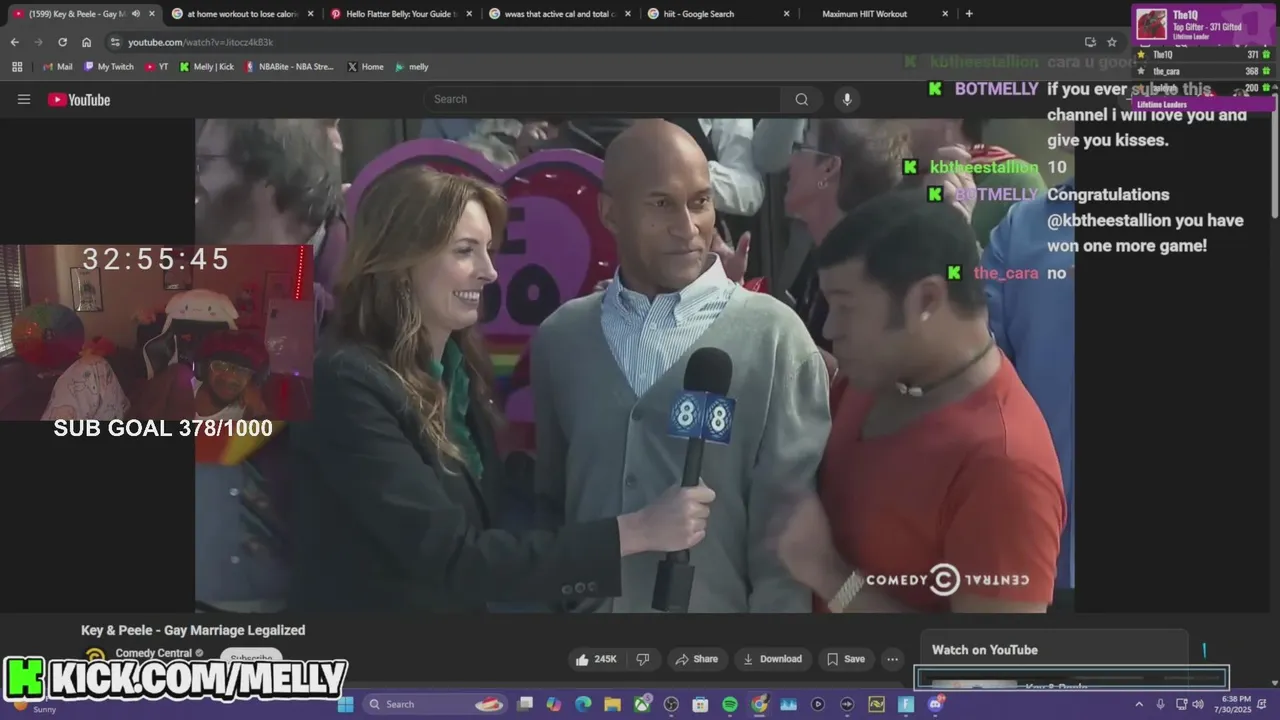Screen dimensions: 1280x720
Task: Reload the YouTube page
Action: pyautogui.click(x=62, y=42)
